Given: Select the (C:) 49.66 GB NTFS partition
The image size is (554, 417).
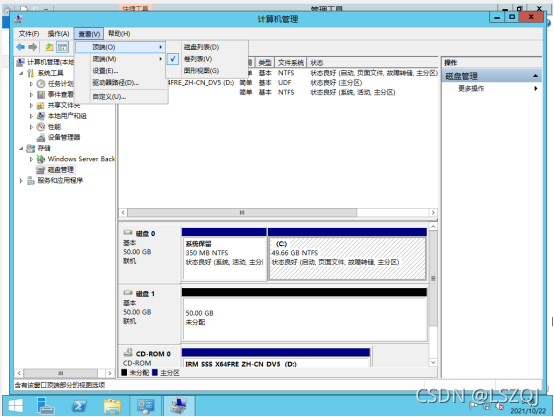Looking at the screenshot, I should coord(347,259).
